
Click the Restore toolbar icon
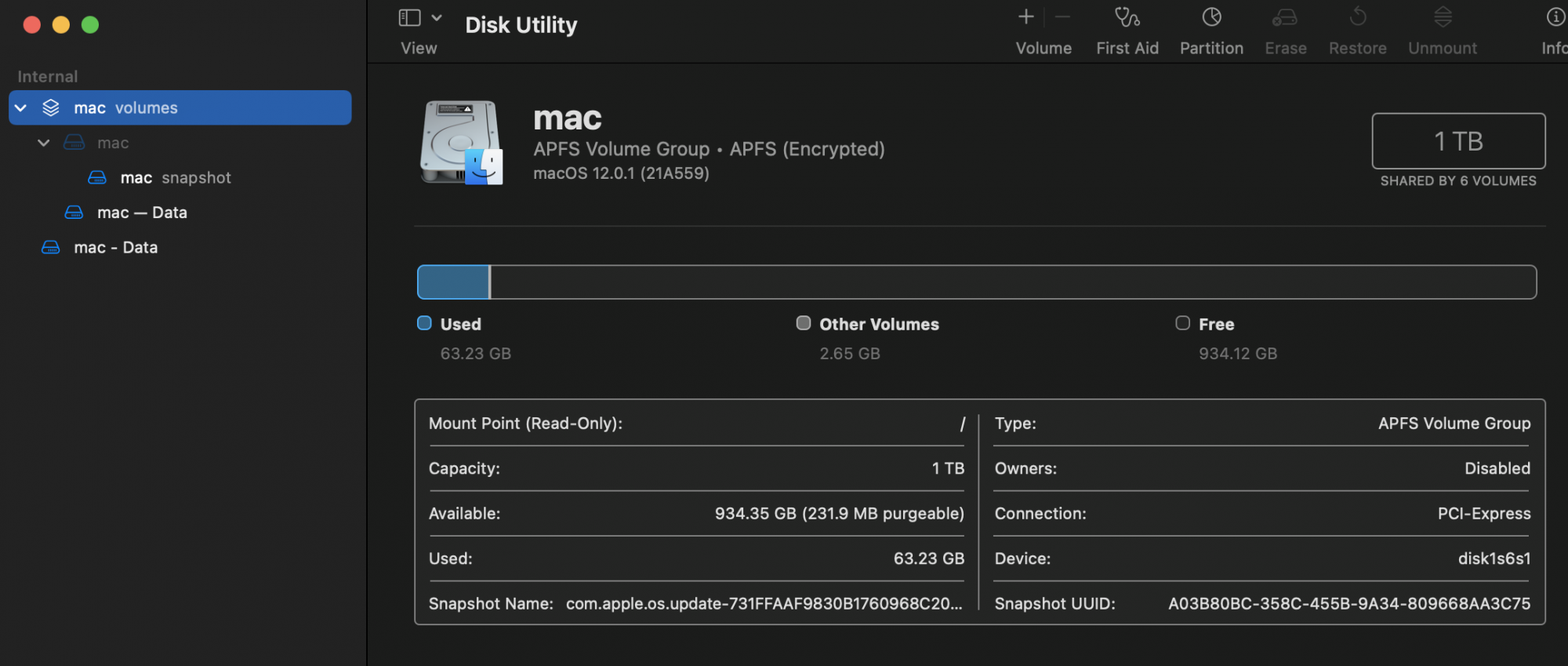pos(1358,16)
